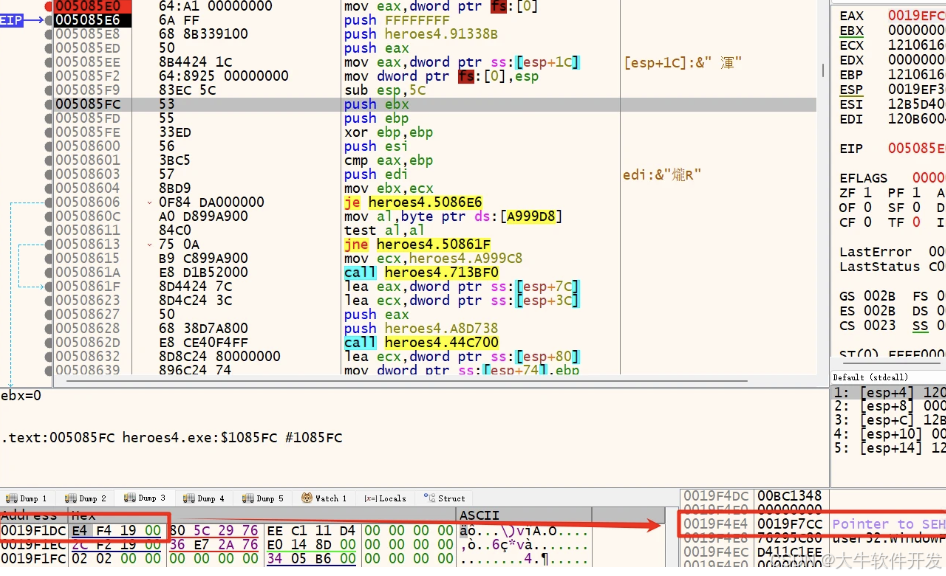Toggle breakpoint bullet at address 00508613

pos(48,244)
